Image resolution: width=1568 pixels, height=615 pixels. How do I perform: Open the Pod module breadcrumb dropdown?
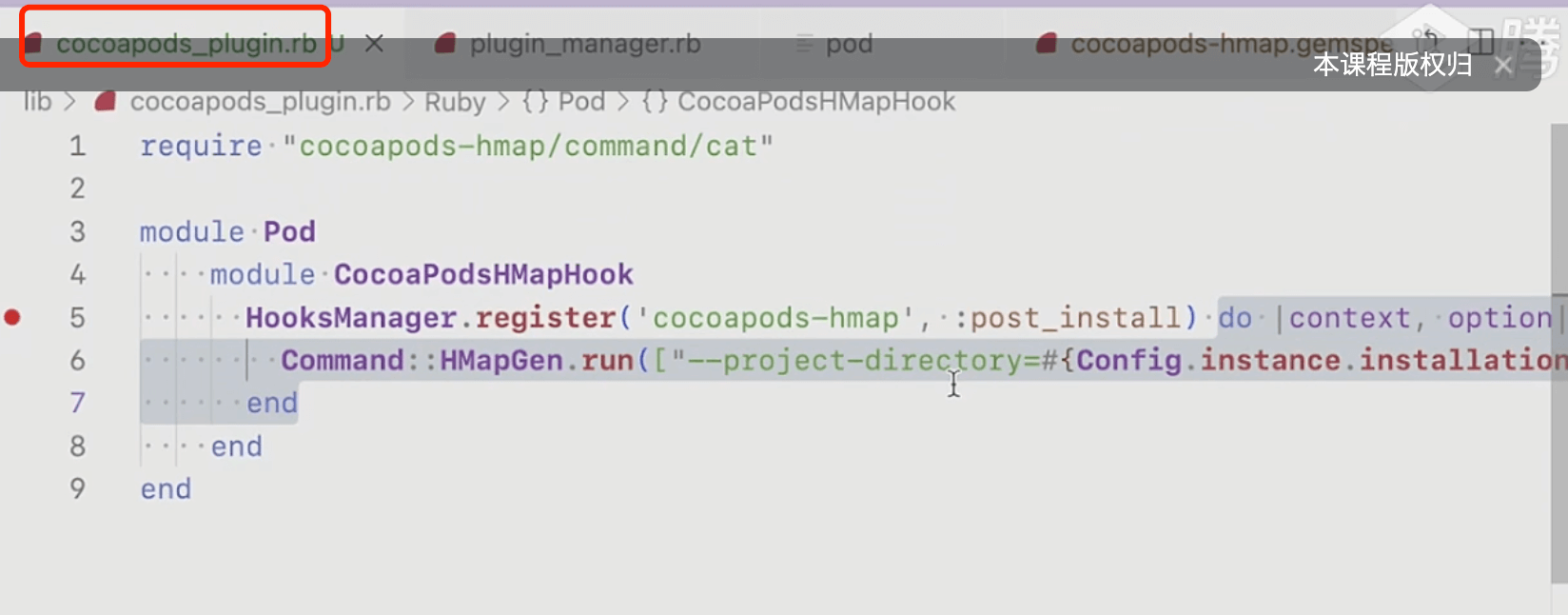pyautogui.click(x=580, y=102)
